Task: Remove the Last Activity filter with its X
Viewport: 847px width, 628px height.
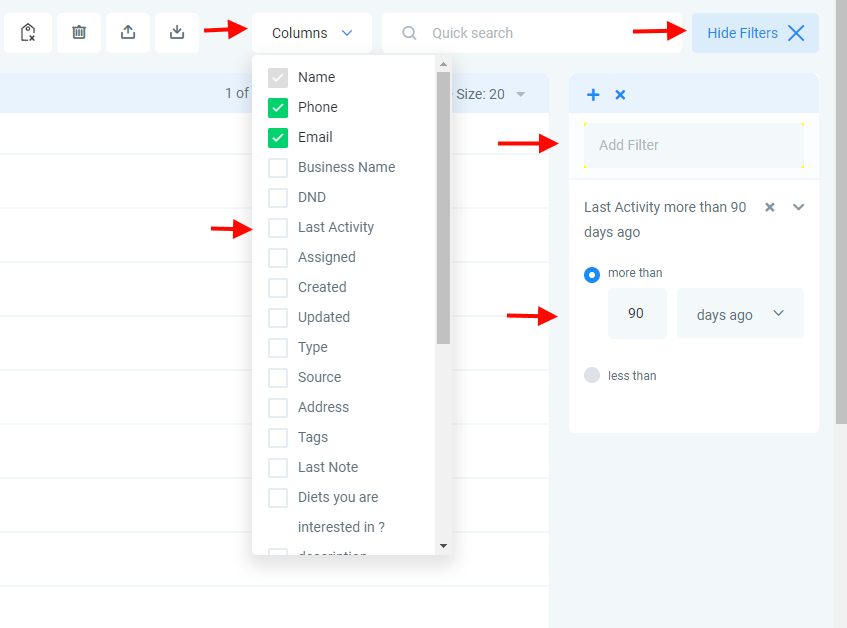Action: pos(770,207)
